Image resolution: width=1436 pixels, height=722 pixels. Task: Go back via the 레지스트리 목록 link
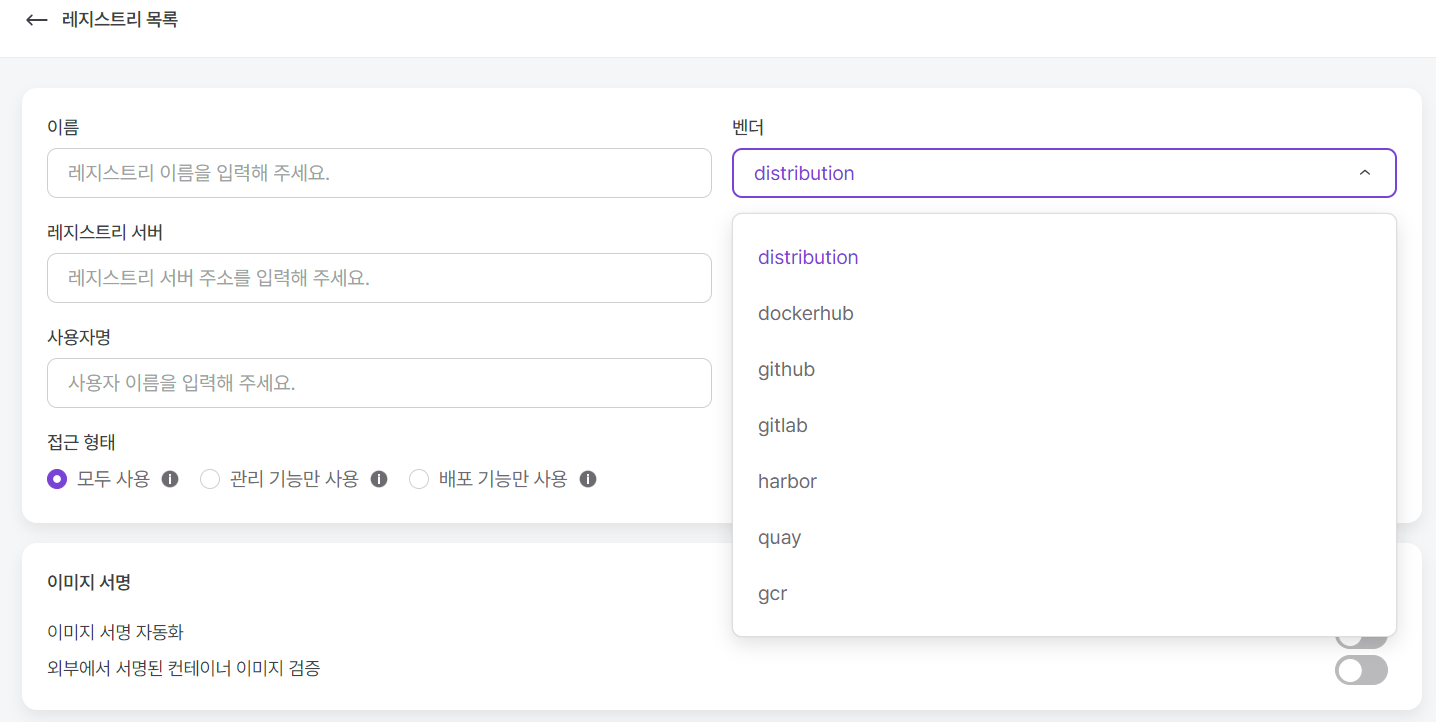pos(120,19)
